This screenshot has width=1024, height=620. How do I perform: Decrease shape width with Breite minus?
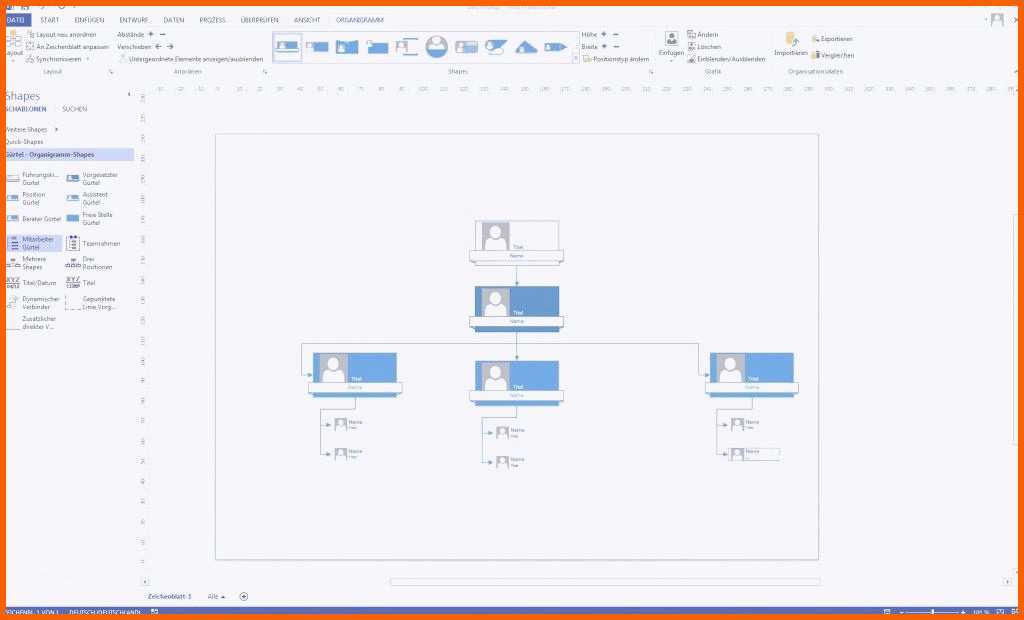[616, 46]
